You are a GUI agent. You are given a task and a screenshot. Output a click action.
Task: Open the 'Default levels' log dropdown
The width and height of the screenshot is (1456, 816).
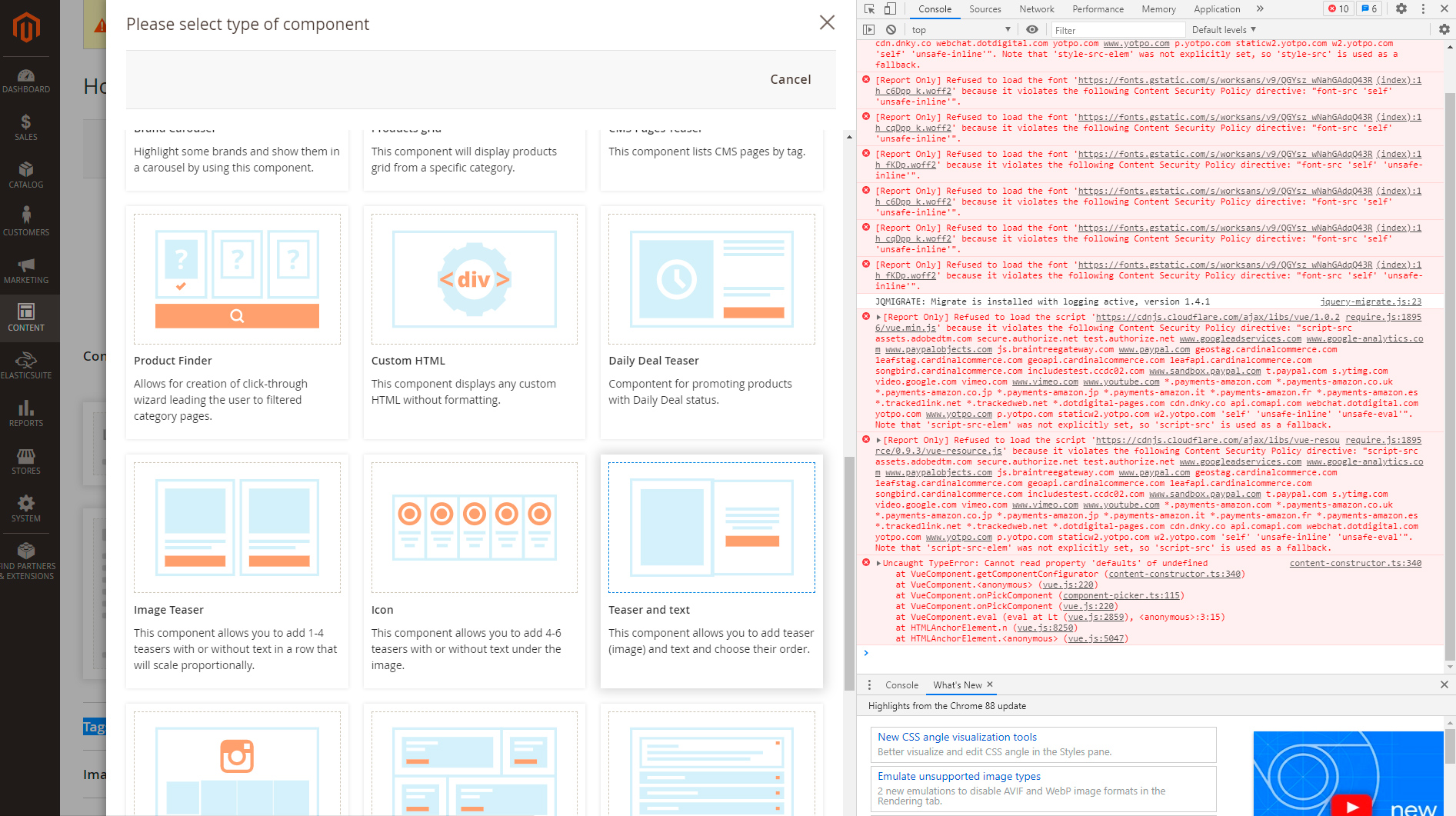1222,29
